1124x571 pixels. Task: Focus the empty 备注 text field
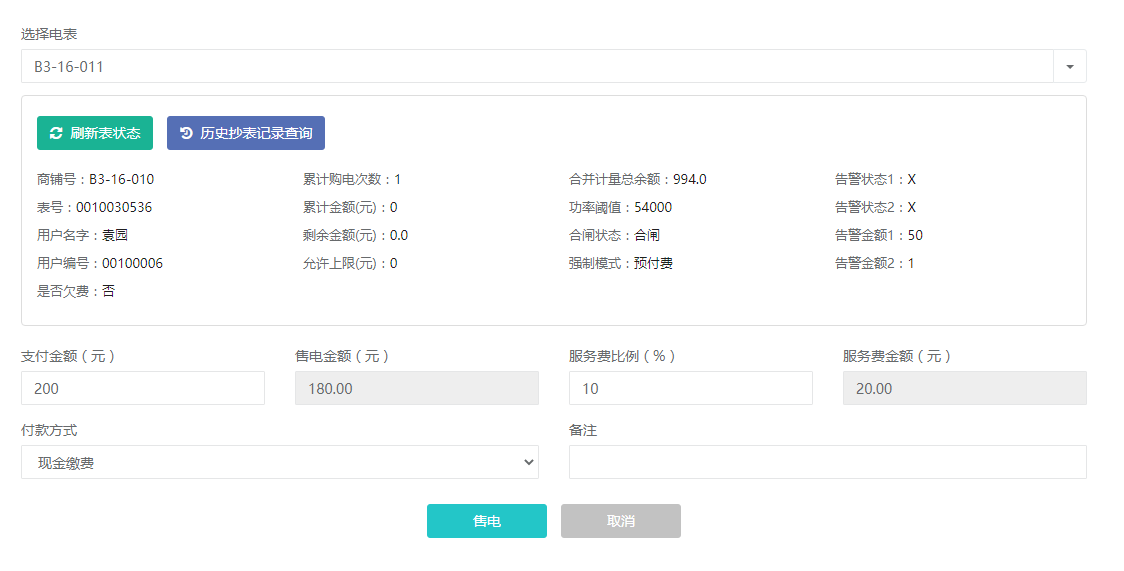point(827,462)
